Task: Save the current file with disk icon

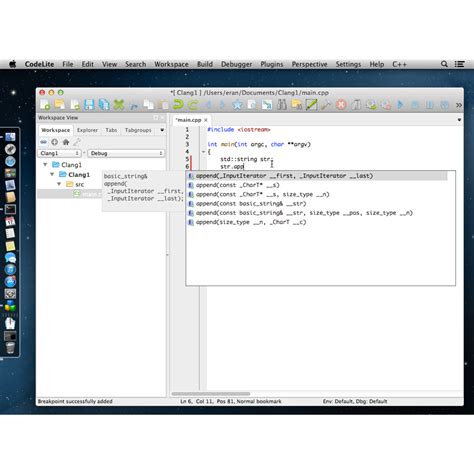Action: coord(89,105)
